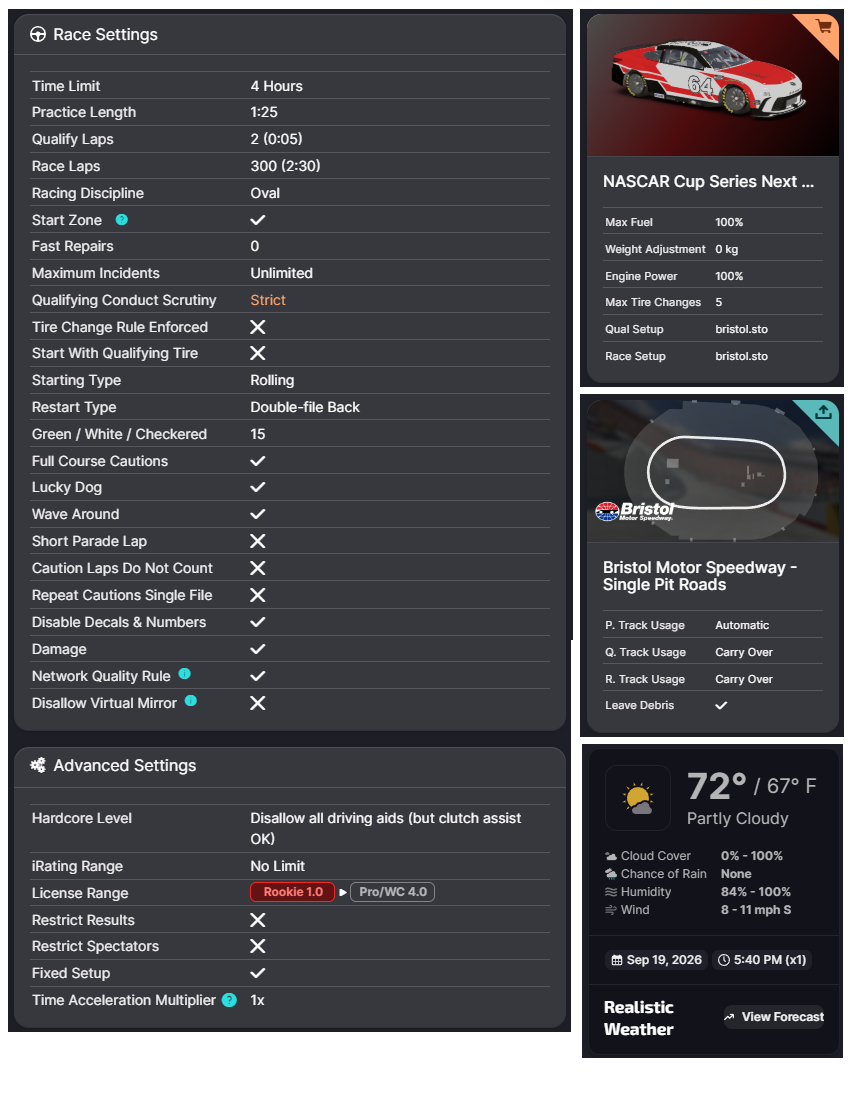
Task: Click the Fixed Setup checkmark
Action: [258, 973]
